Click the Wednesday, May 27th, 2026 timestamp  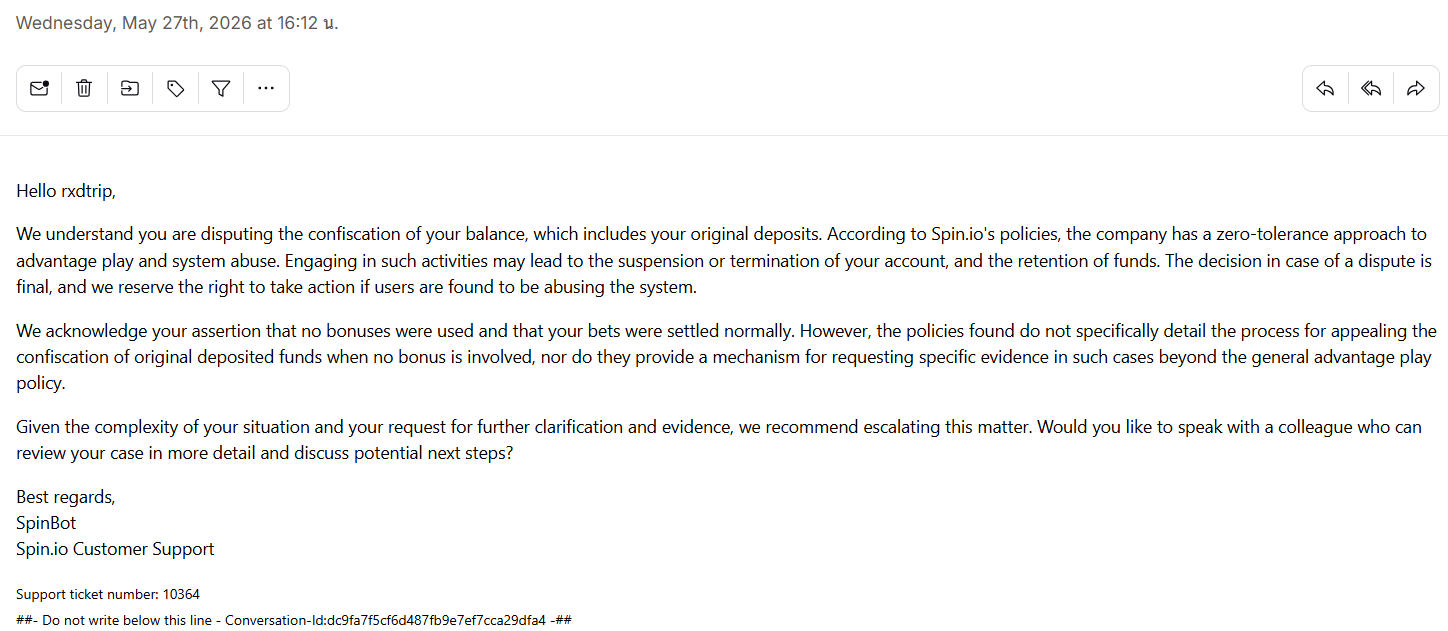[x=177, y=23]
